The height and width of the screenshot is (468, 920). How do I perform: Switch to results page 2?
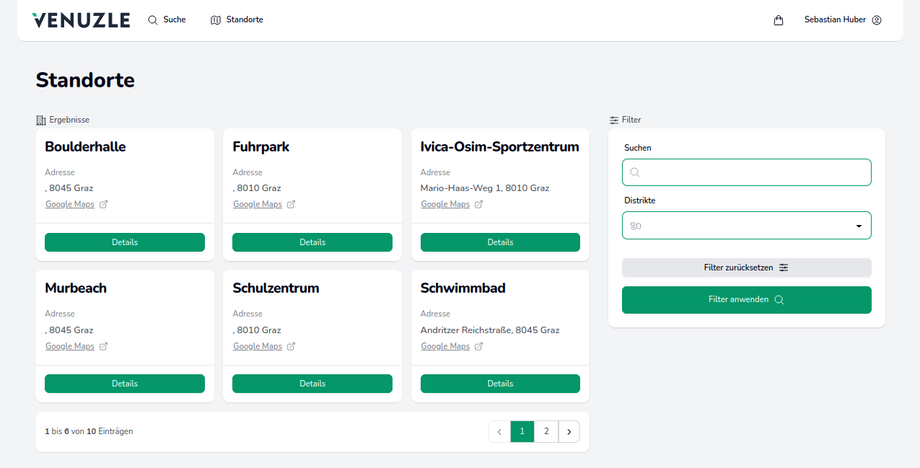tap(546, 432)
